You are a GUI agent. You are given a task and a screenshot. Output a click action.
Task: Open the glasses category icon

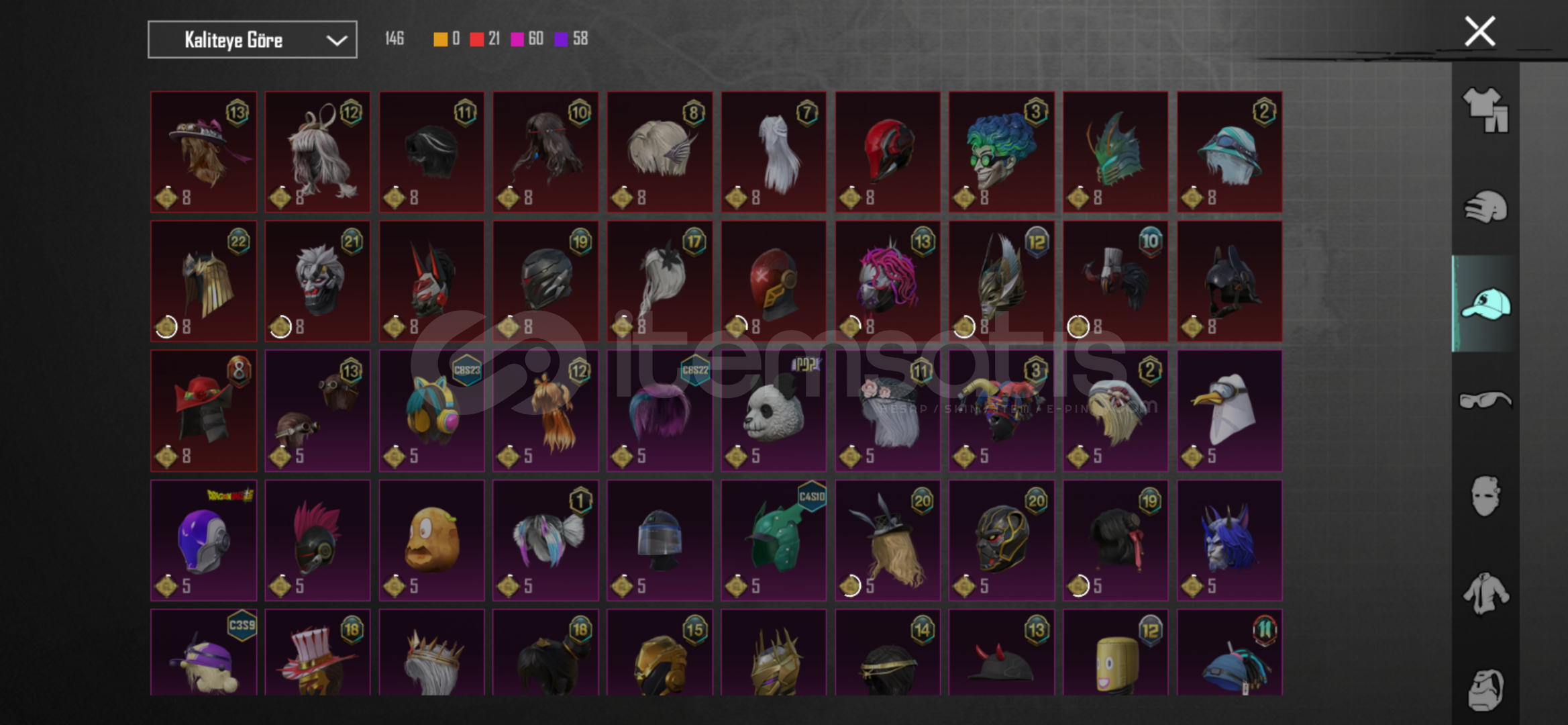tap(1485, 400)
